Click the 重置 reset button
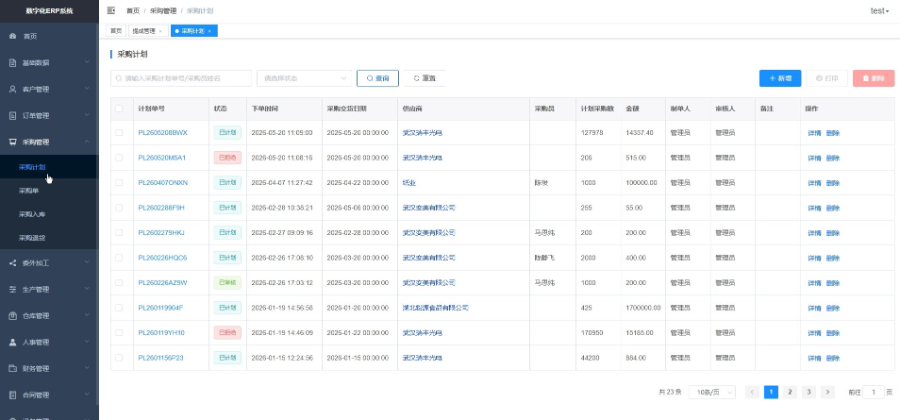 (x=424, y=78)
